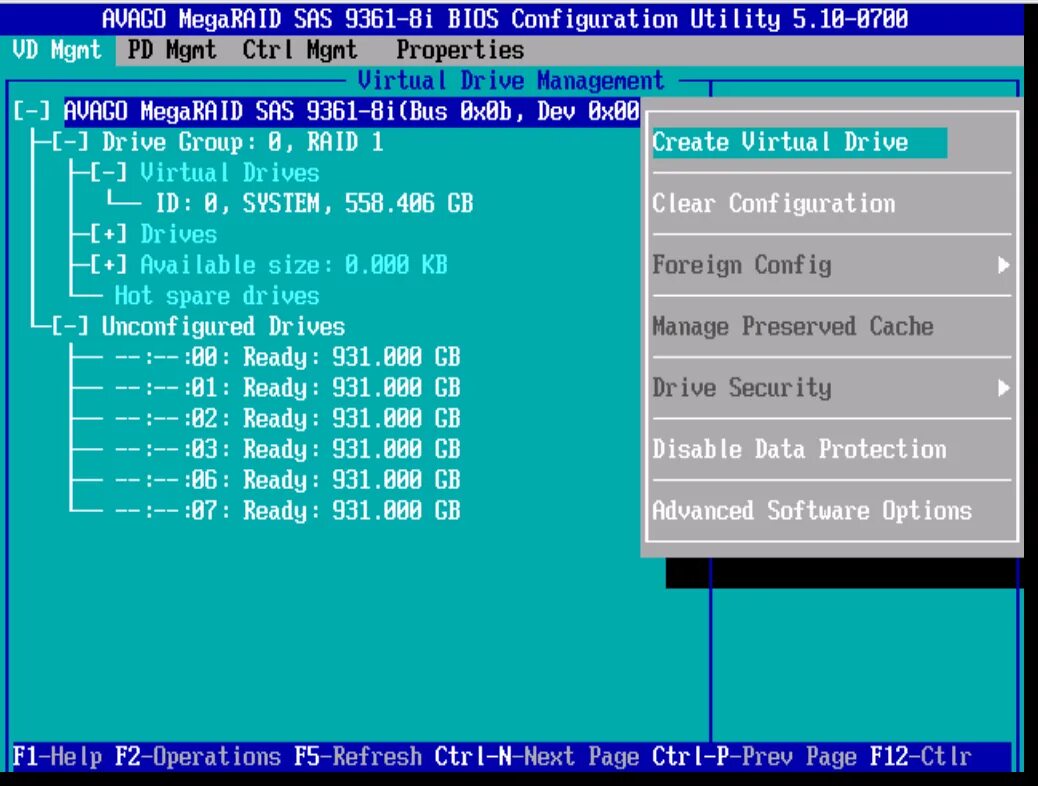Viewport: 1038px width, 786px height.
Task: Click F2-Operations in the bottom bar
Action: [198, 756]
